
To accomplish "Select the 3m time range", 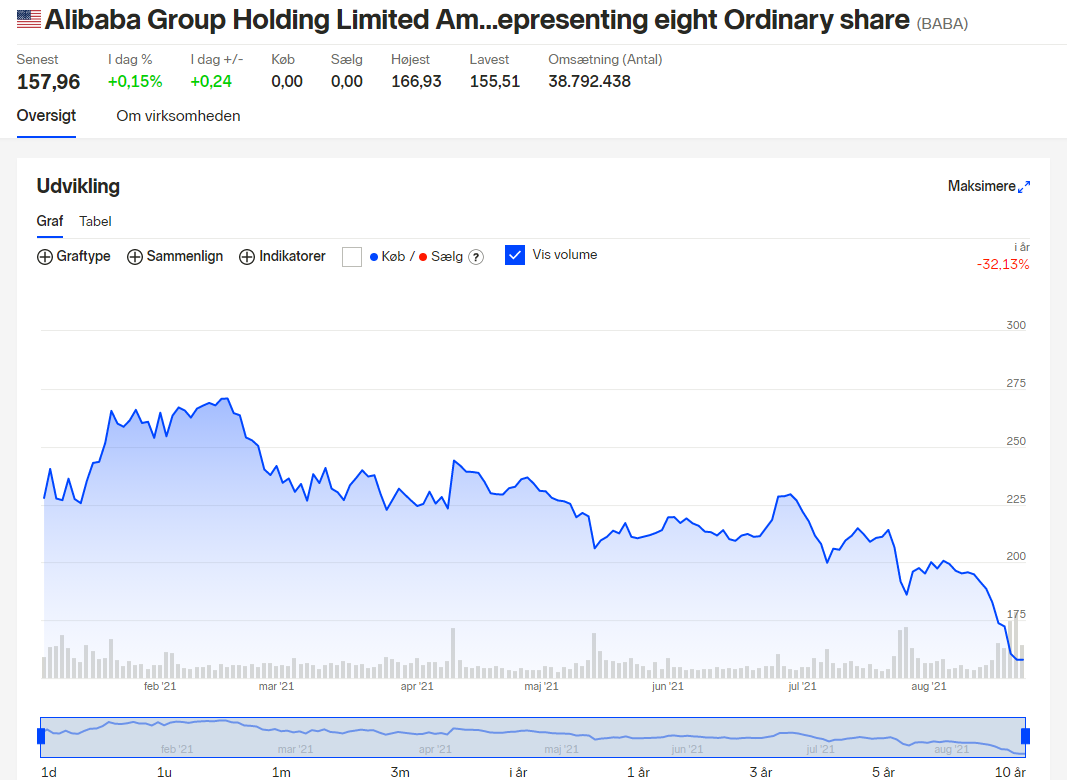I will click(400, 772).
